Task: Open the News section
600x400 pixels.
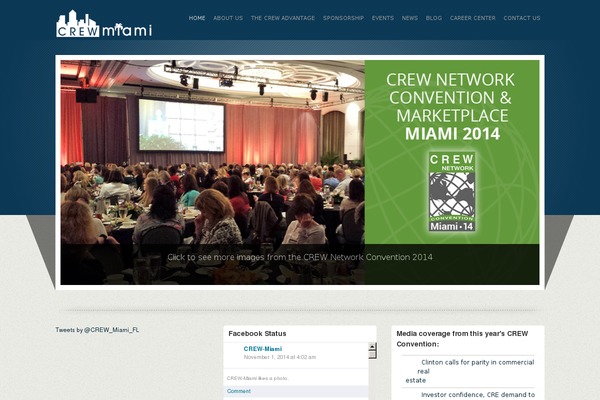Action: click(409, 18)
